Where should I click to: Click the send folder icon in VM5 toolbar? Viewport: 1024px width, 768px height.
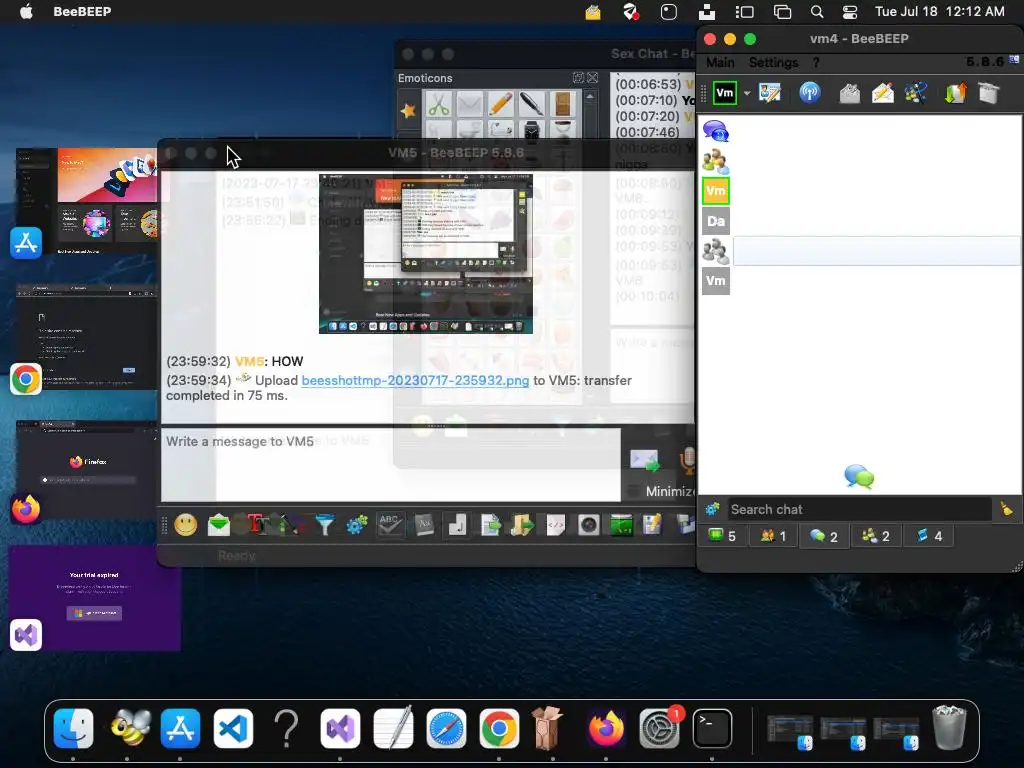tap(522, 524)
